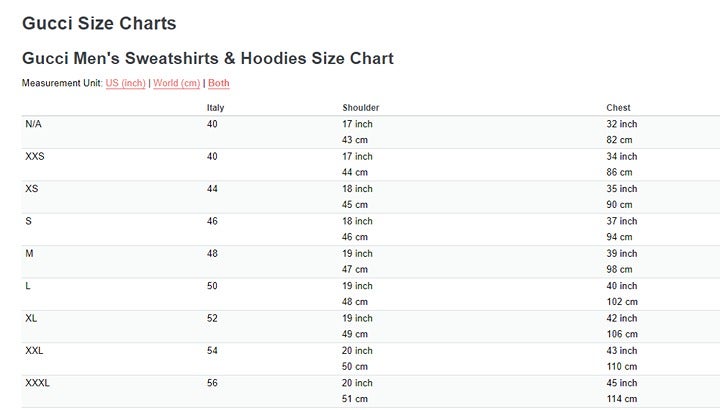
Task: Click the Shoulder column header
Action: click(x=361, y=108)
